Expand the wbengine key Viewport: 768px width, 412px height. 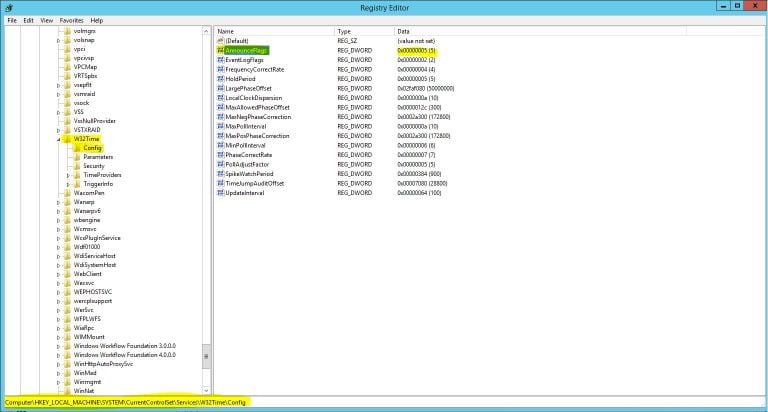(59, 220)
